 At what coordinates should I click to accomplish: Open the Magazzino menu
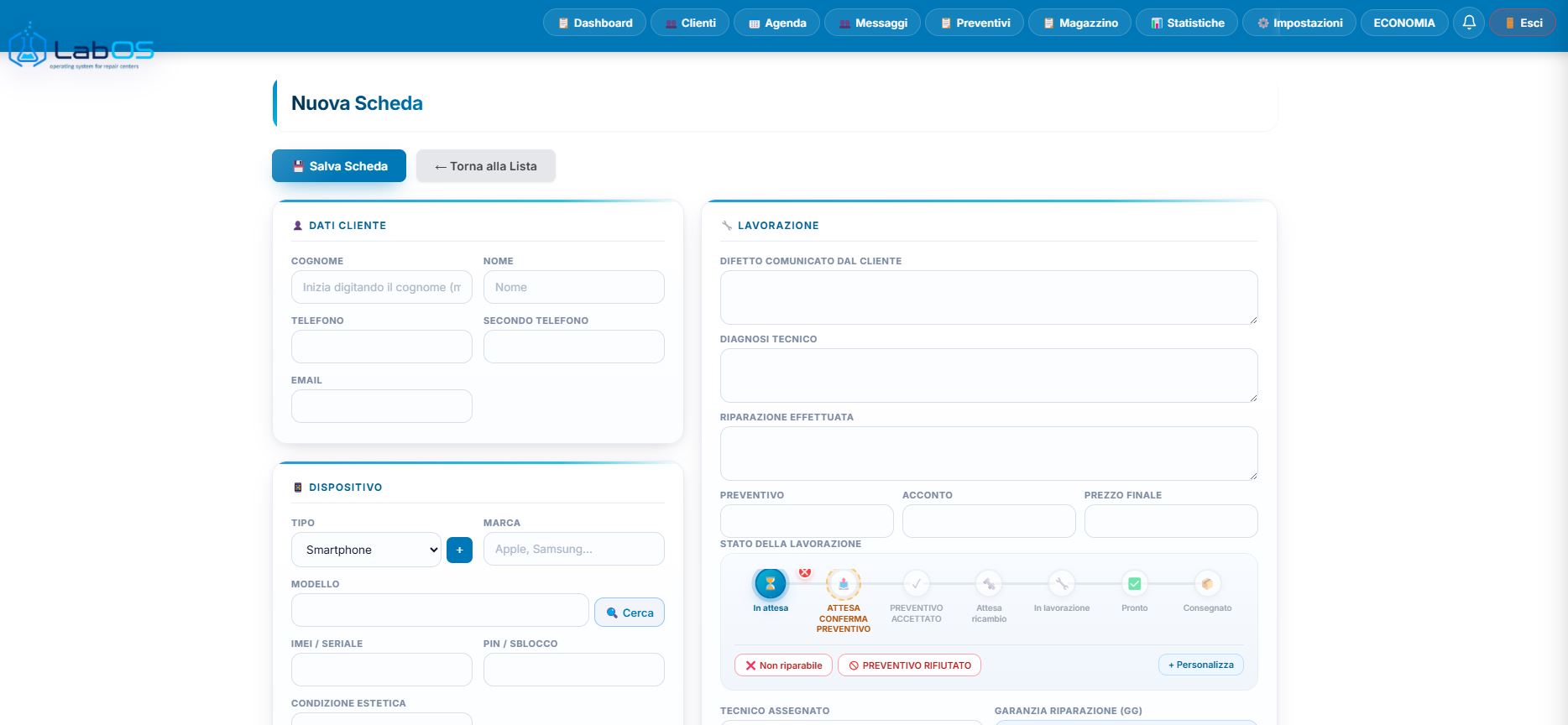1080,23
